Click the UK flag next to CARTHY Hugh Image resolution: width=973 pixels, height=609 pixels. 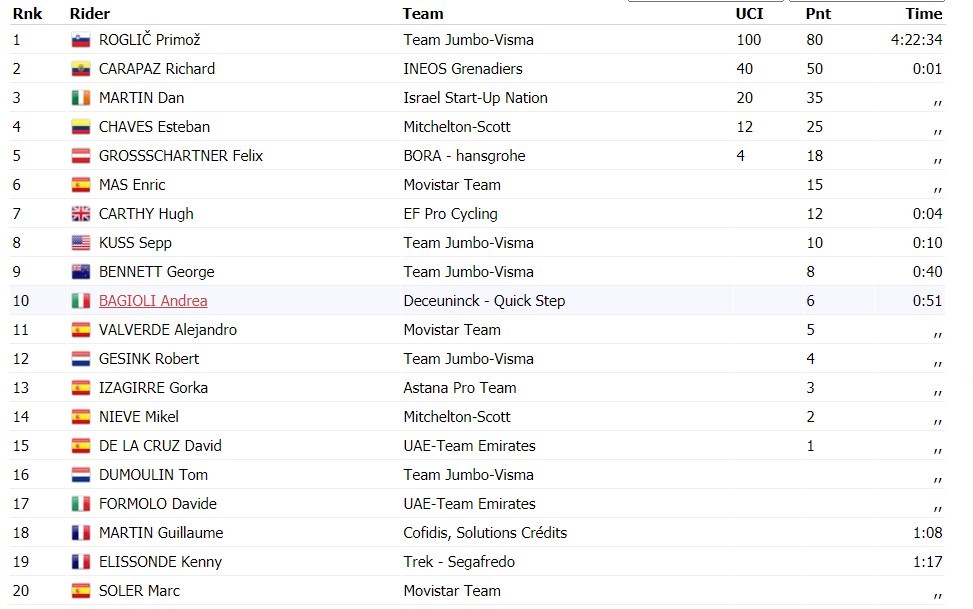(x=81, y=214)
